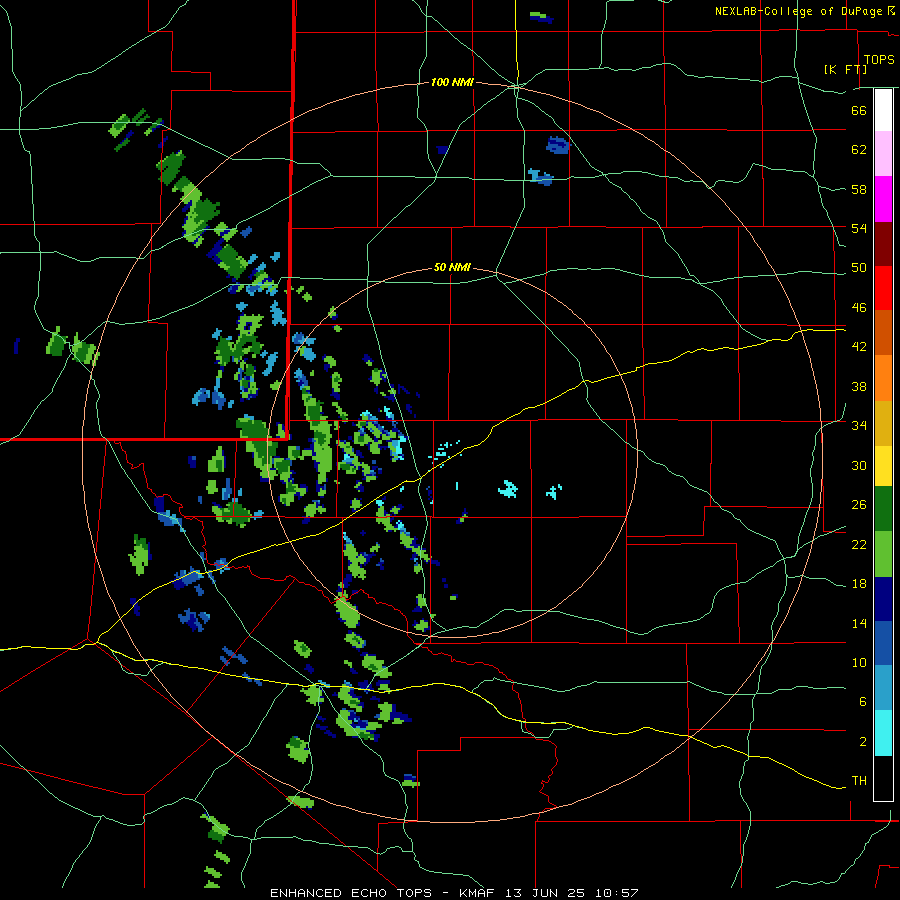Click the legend value 62
Image resolution: width=900 pixels, height=900 pixels.
click(x=859, y=150)
